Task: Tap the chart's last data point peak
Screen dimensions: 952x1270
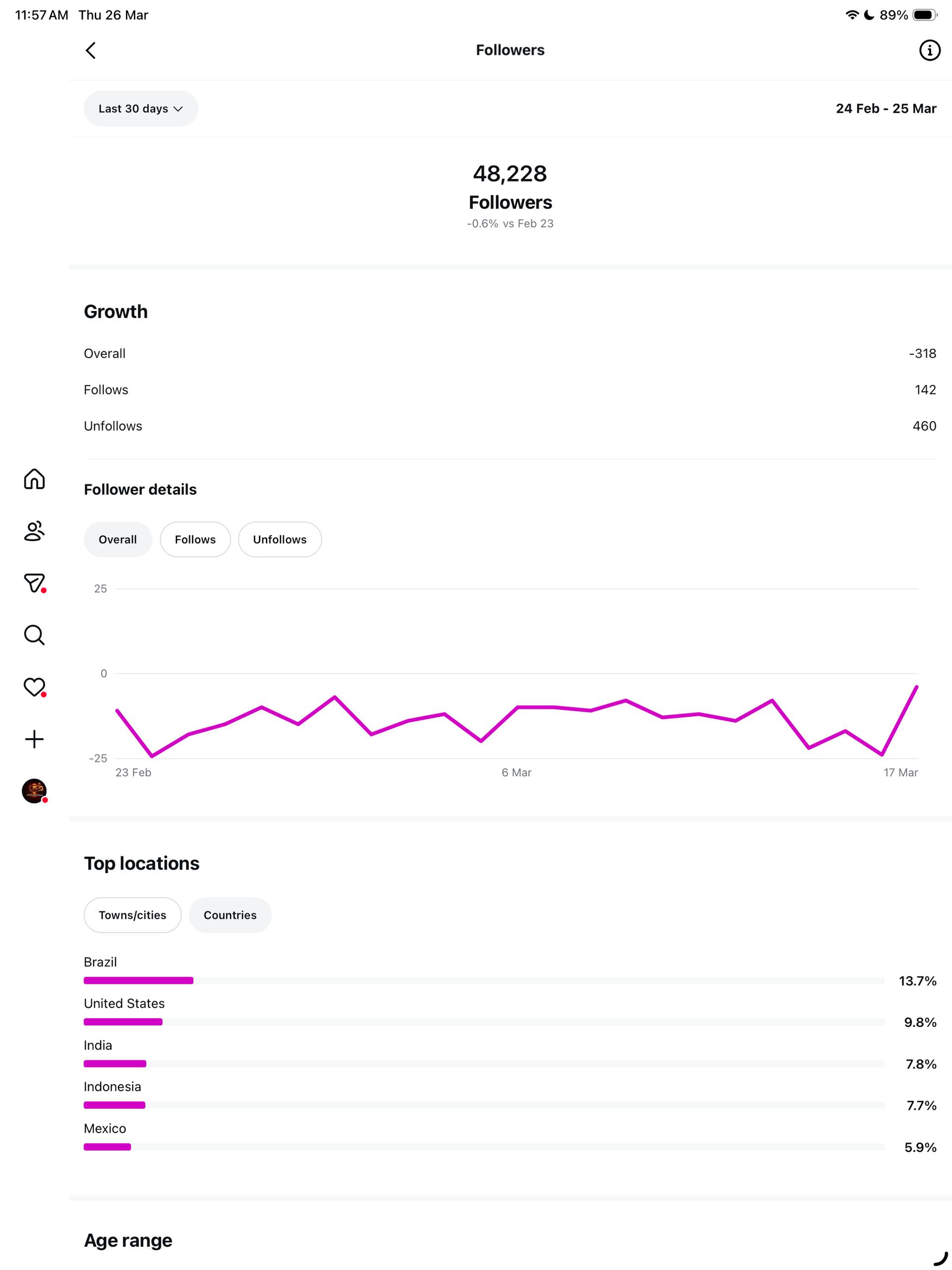Action: coord(916,687)
